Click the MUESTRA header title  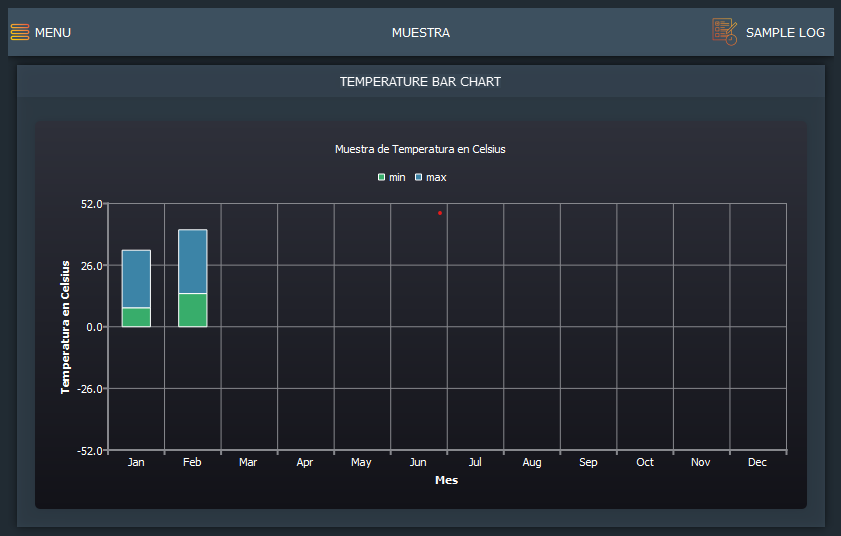[420, 32]
